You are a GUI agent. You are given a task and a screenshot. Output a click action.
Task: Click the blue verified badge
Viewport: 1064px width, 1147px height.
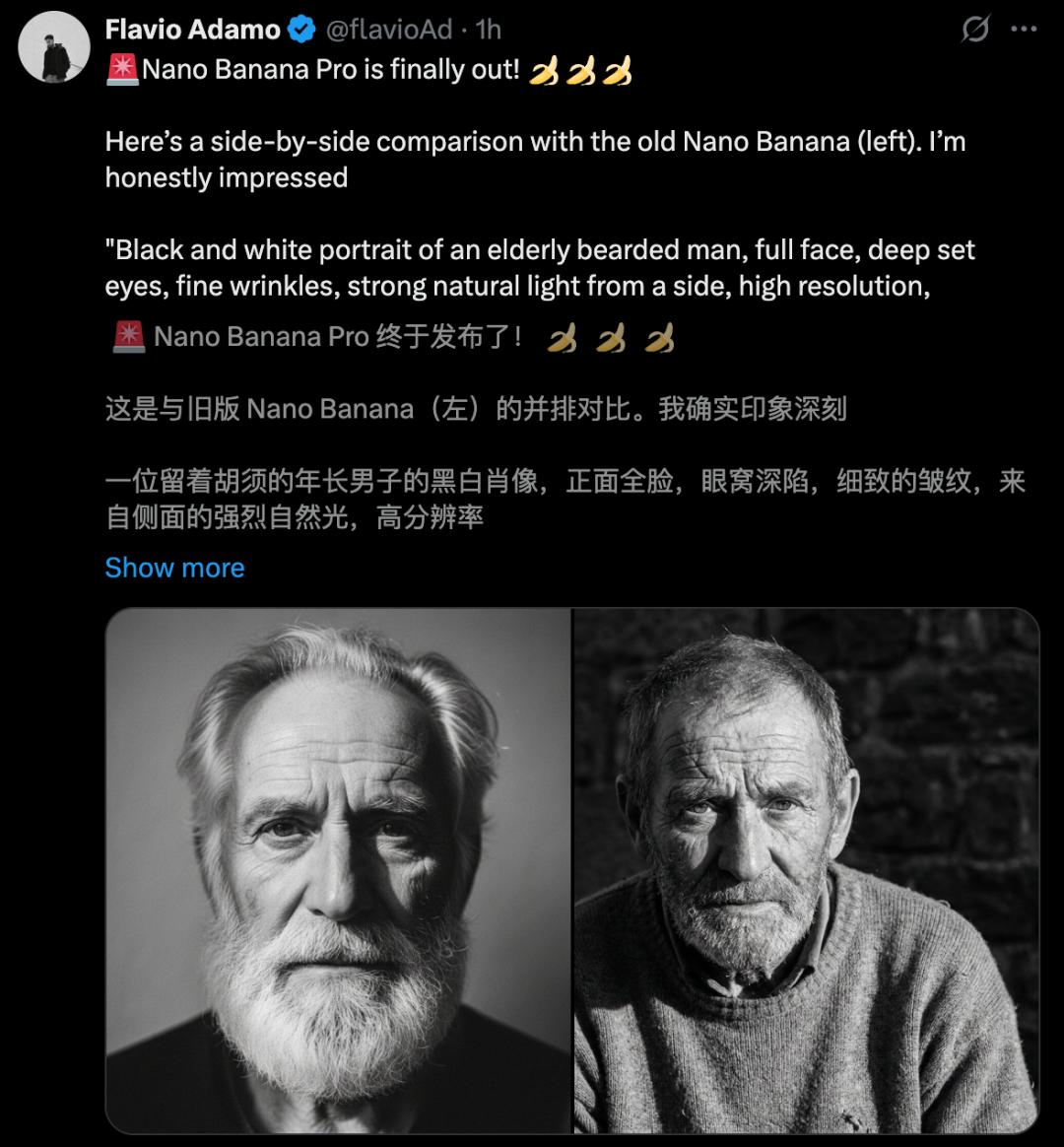[301, 30]
